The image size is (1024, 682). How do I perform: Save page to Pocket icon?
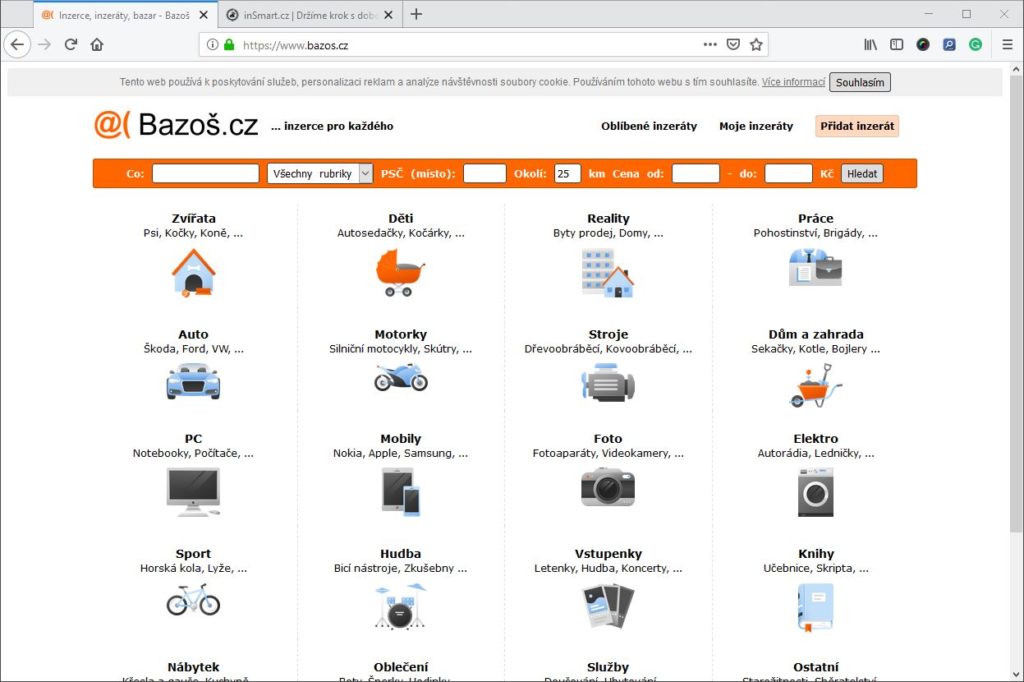click(x=733, y=44)
